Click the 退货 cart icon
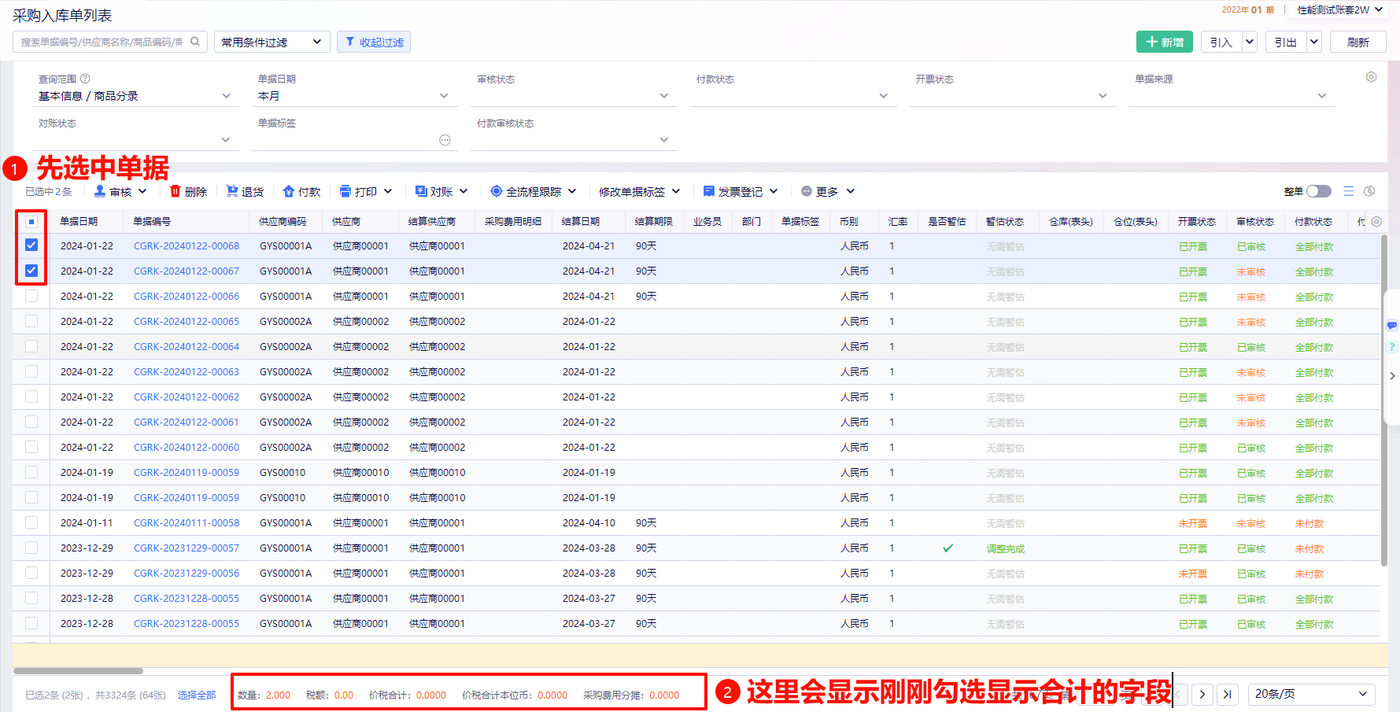Screen dimensions: 1400x712 point(232,191)
